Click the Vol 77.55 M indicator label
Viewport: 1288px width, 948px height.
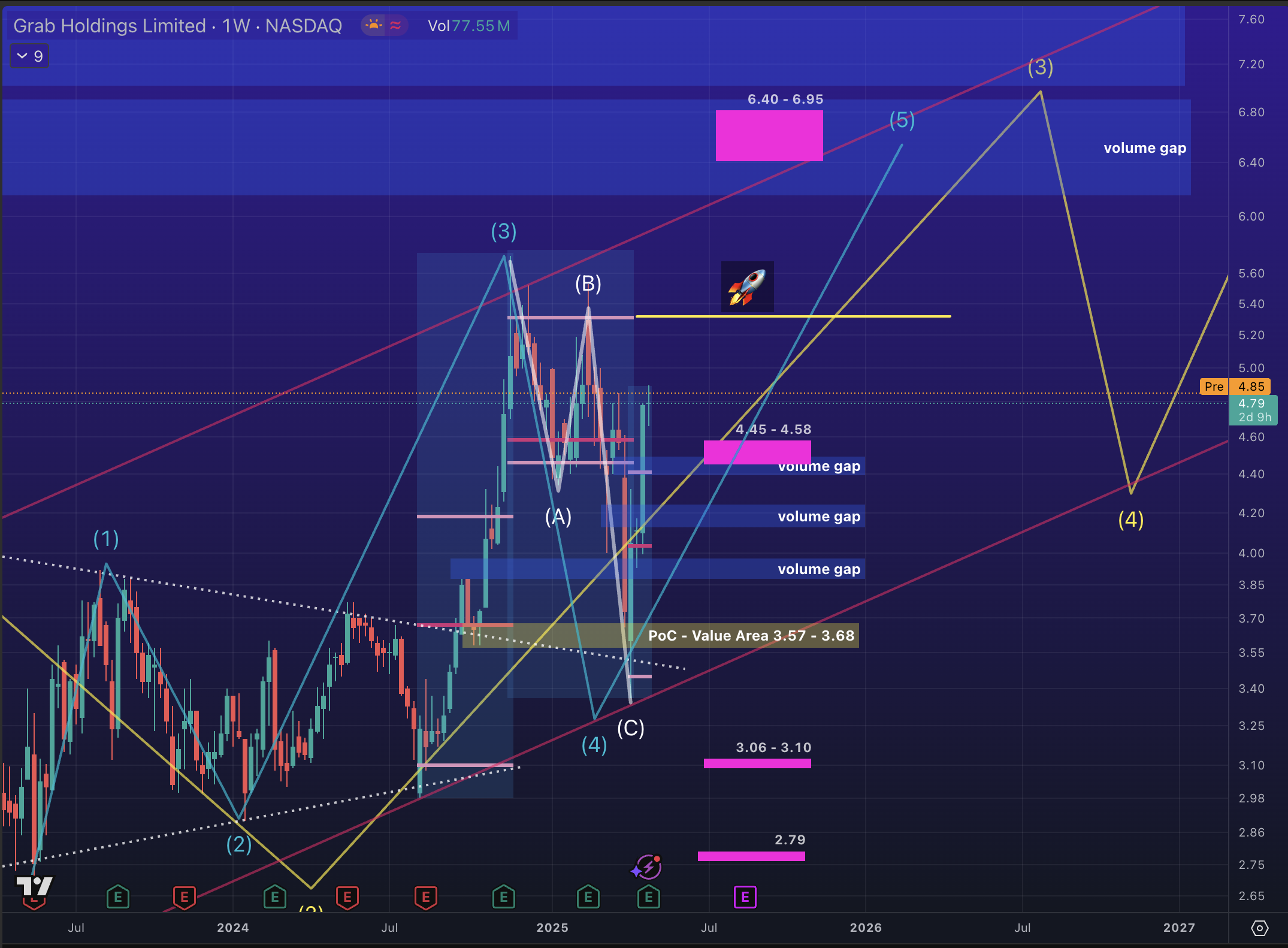[x=468, y=26]
